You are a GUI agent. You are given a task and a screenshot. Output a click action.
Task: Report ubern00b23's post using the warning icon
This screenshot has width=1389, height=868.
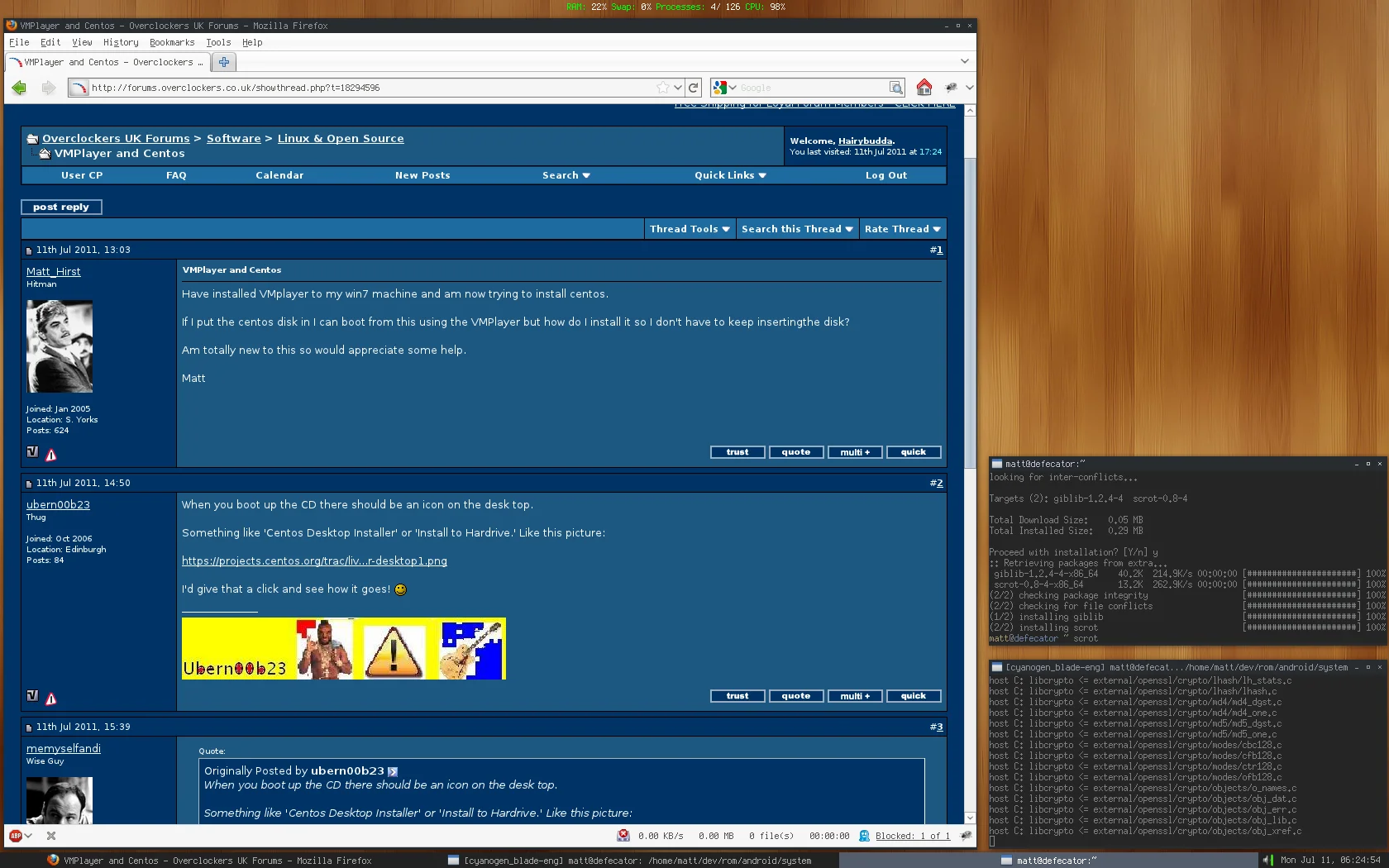51,699
